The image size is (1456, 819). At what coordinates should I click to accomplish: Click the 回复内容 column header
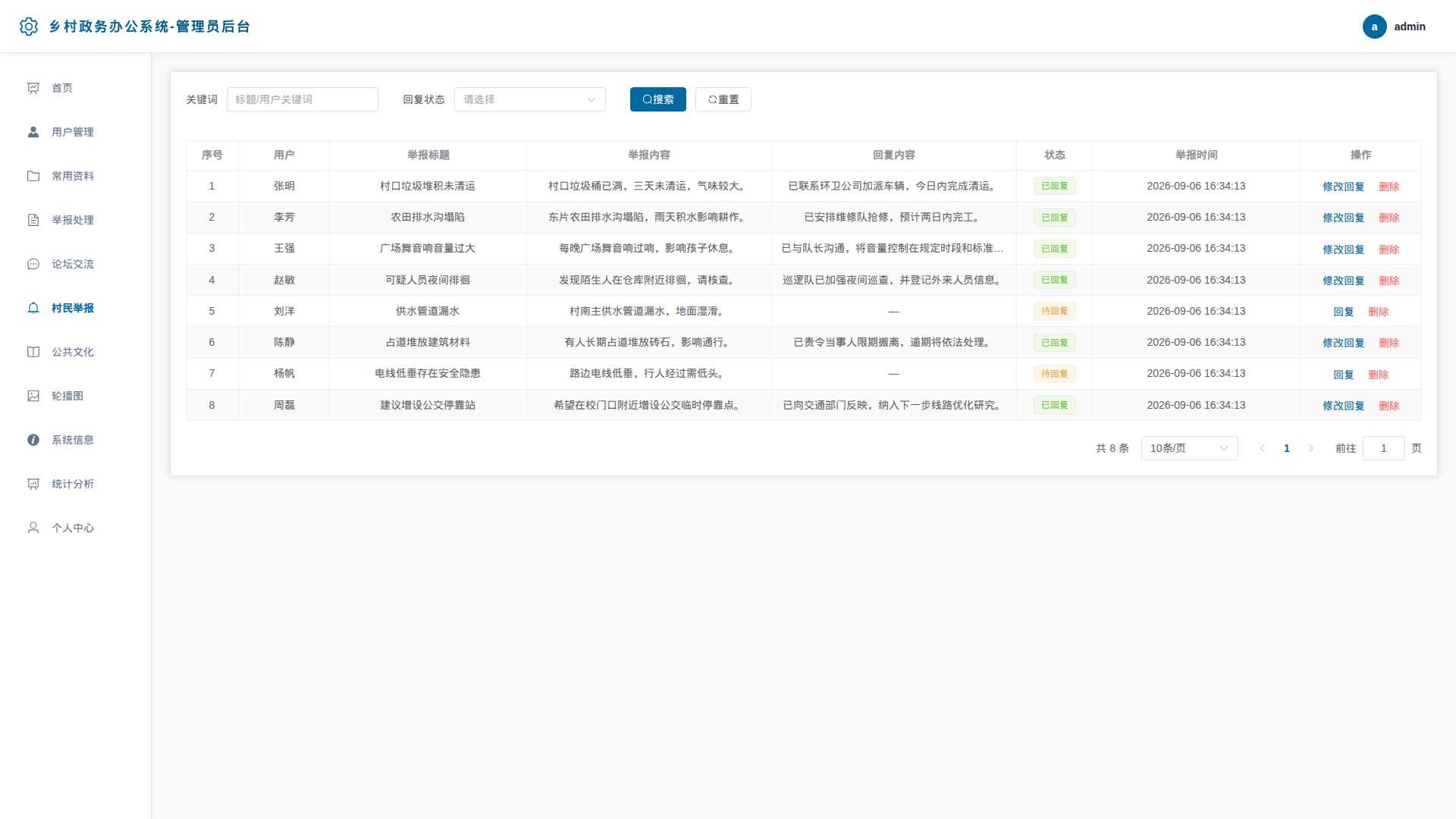point(893,155)
